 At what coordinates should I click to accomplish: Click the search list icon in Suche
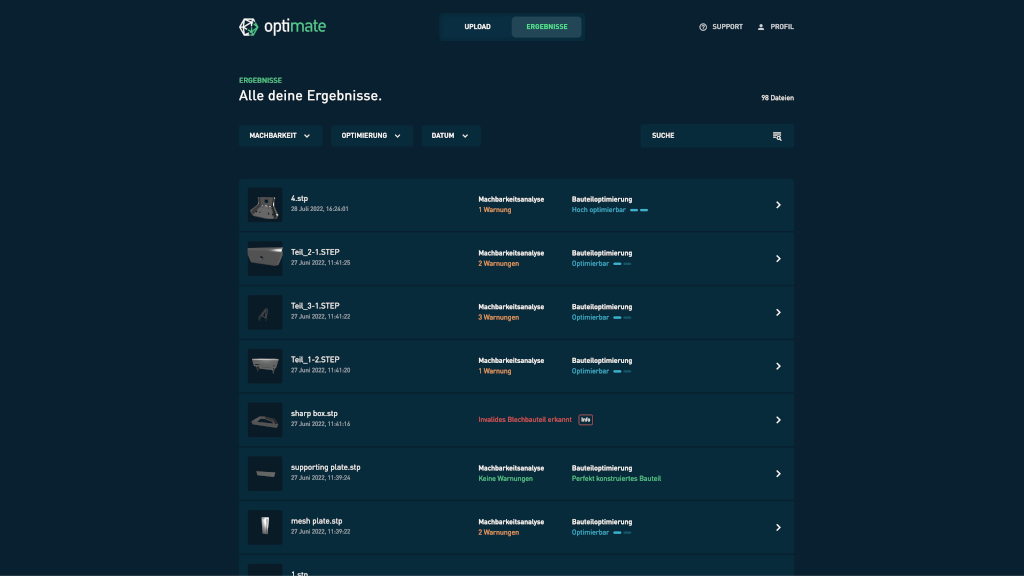click(777, 136)
